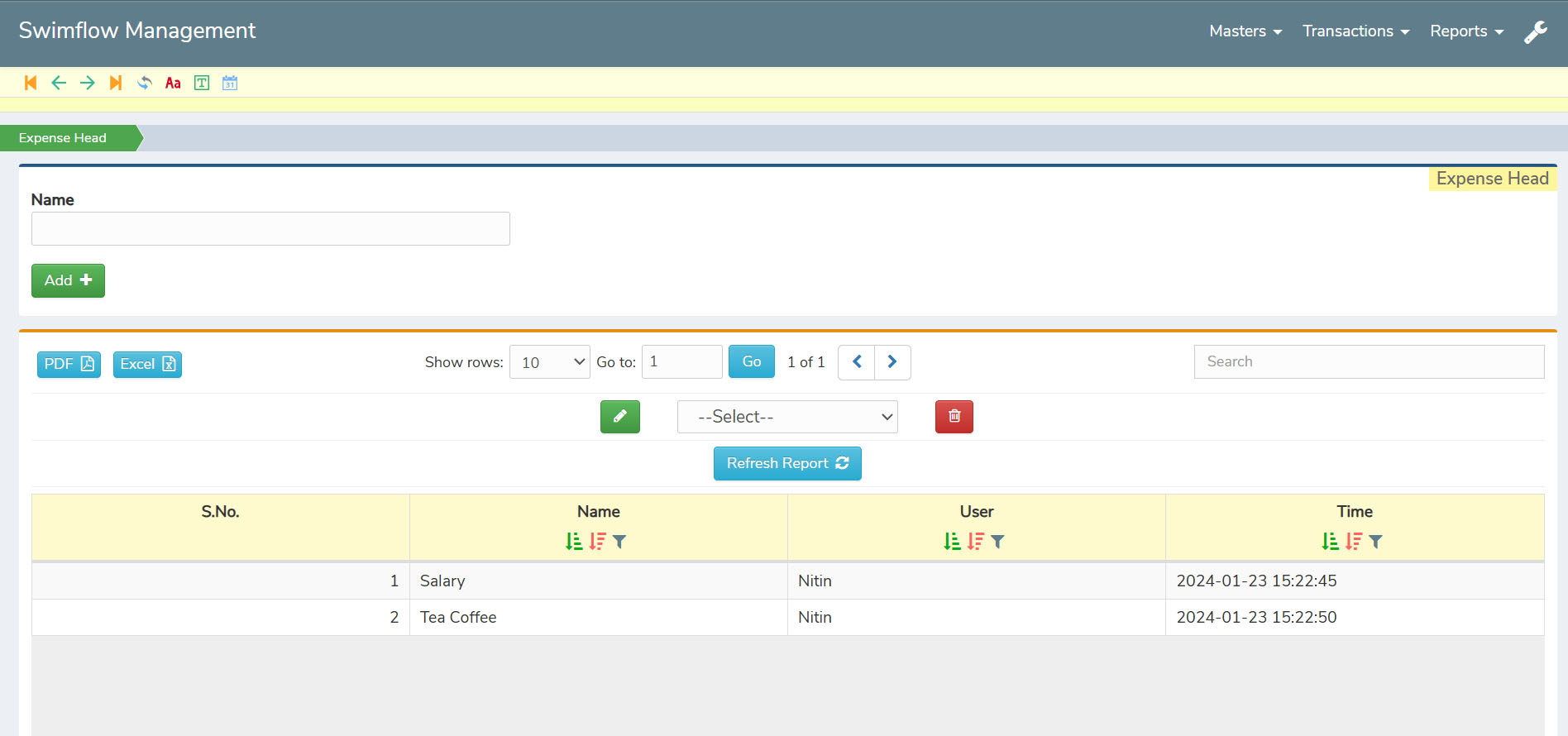
Task: Click the green pencil edit button
Action: [x=619, y=417]
